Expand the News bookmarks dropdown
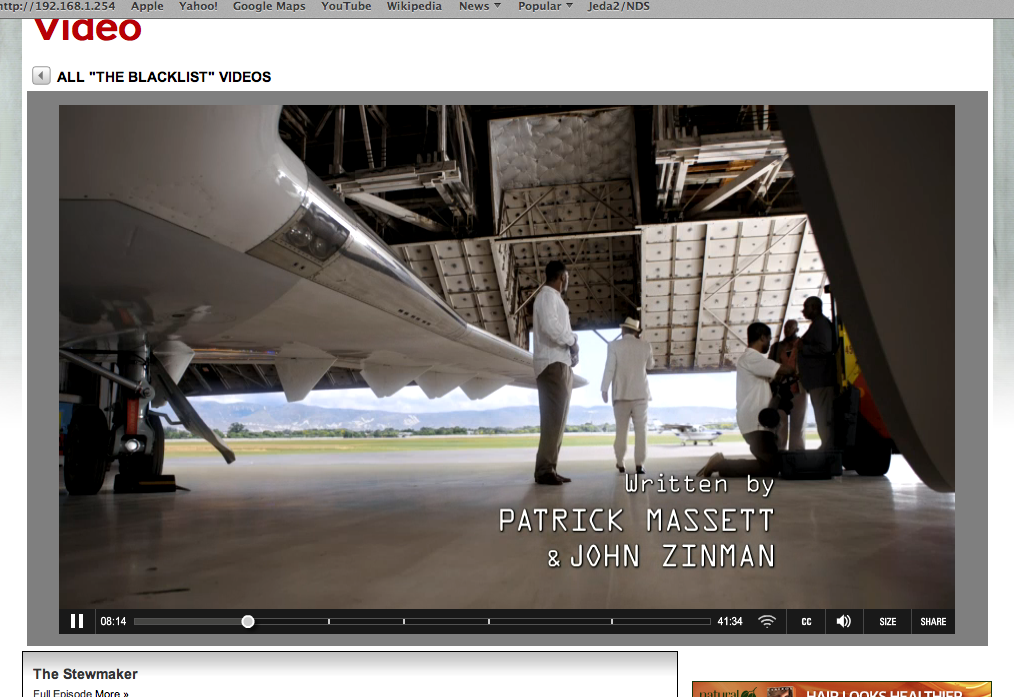This screenshot has height=697, width=1014. (480, 6)
